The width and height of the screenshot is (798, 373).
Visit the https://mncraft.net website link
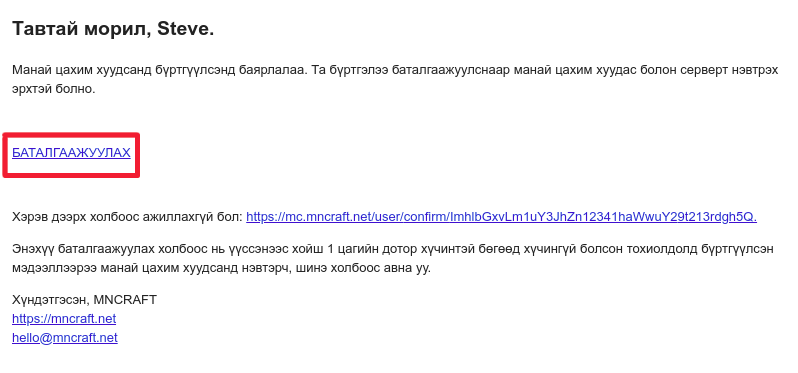point(64,319)
